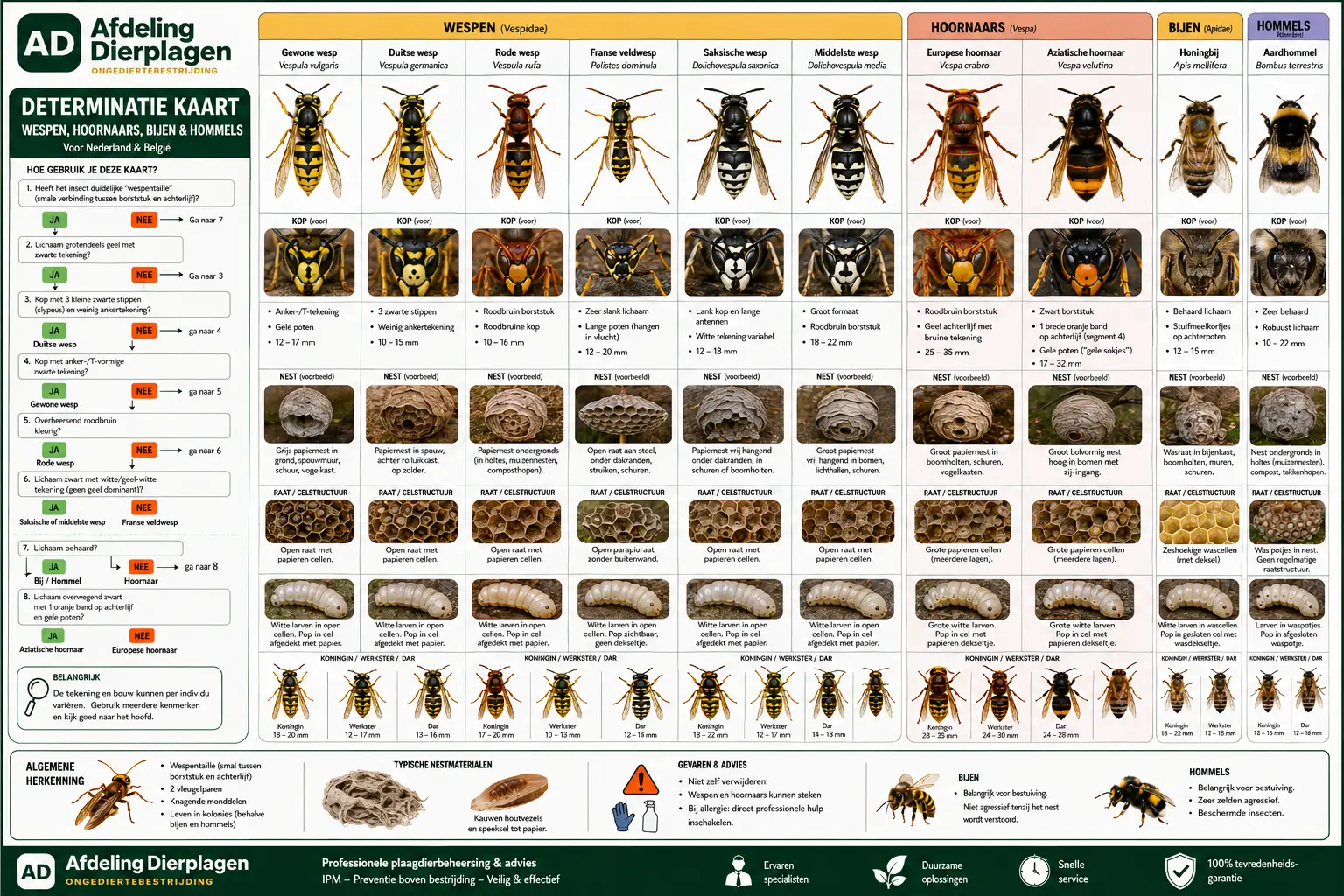Click the Gewone wesp top-view image
The image size is (1344, 896).
click(x=309, y=142)
